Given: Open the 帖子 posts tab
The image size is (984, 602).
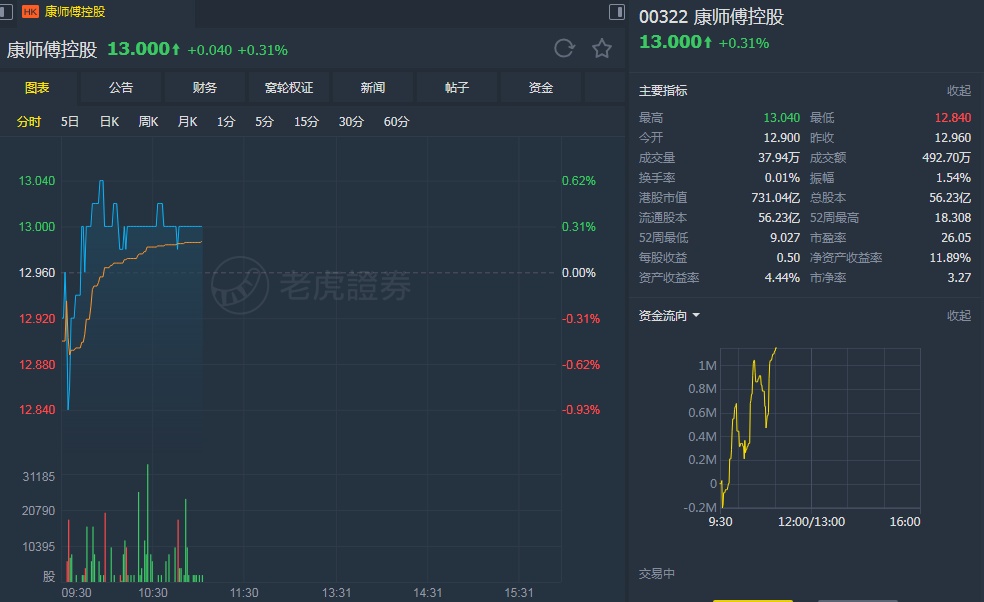Looking at the screenshot, I should (x=457, y=88).
